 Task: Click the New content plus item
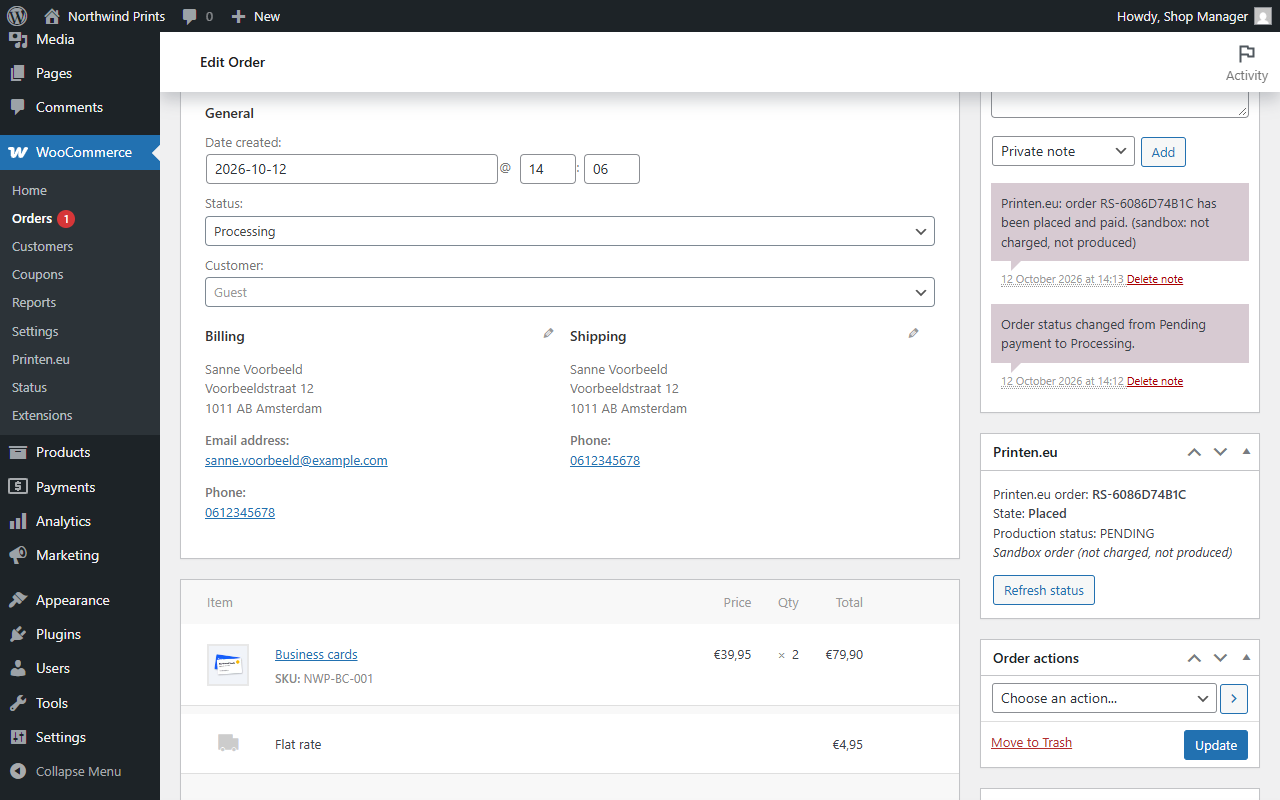tap(255, 16)
